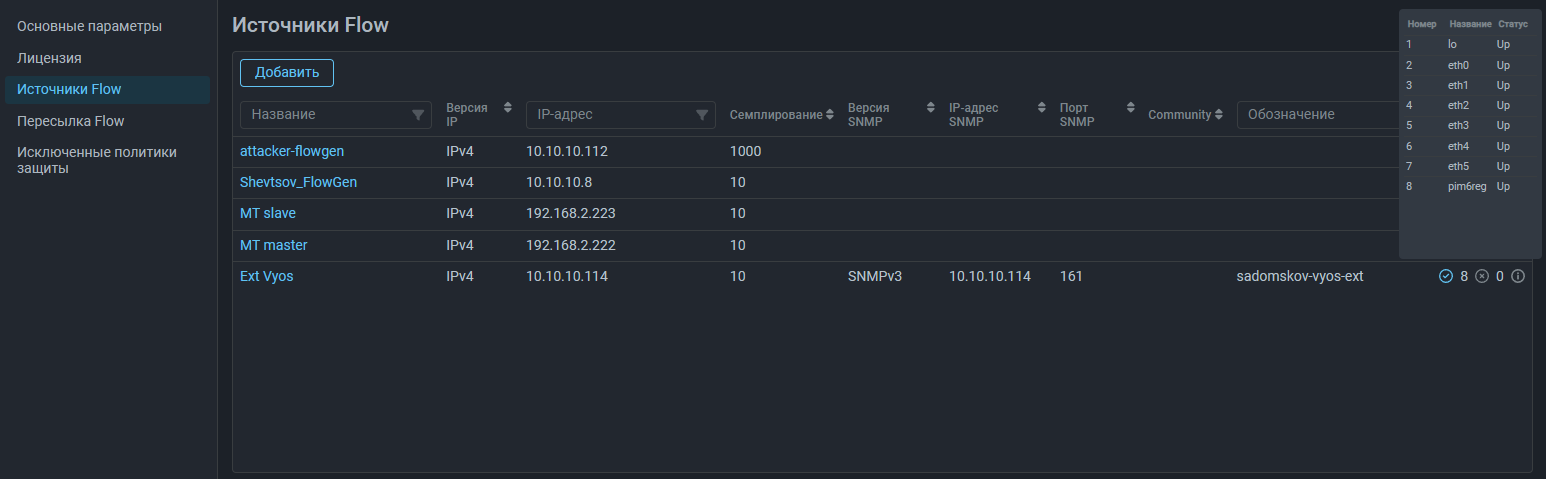Click the MT master source link
This screenshot has width=1546, height=479.
[273, 245]
